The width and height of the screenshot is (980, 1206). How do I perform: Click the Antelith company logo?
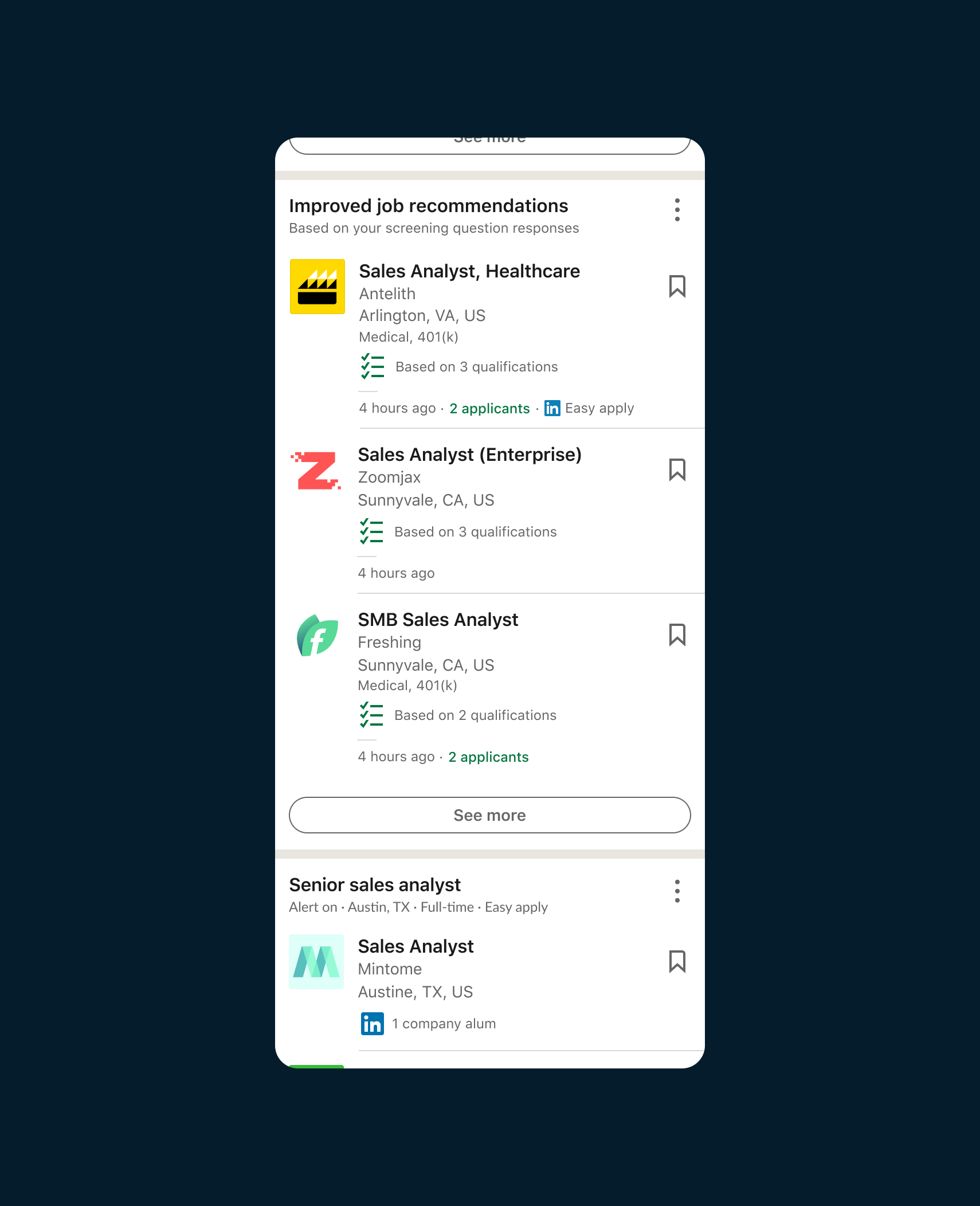click(x=317, y=287)
